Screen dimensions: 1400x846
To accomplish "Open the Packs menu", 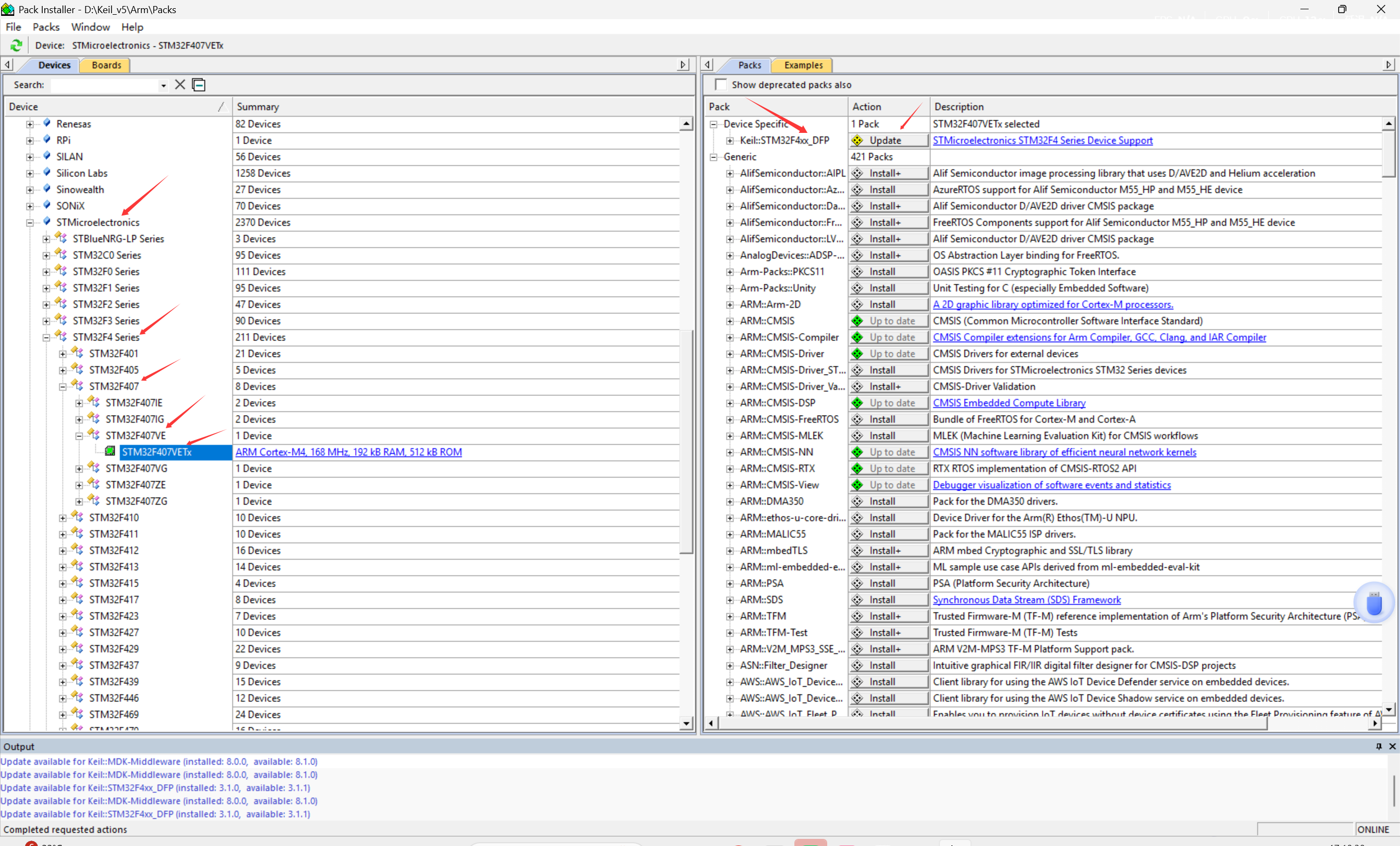I will coord(45,27).
